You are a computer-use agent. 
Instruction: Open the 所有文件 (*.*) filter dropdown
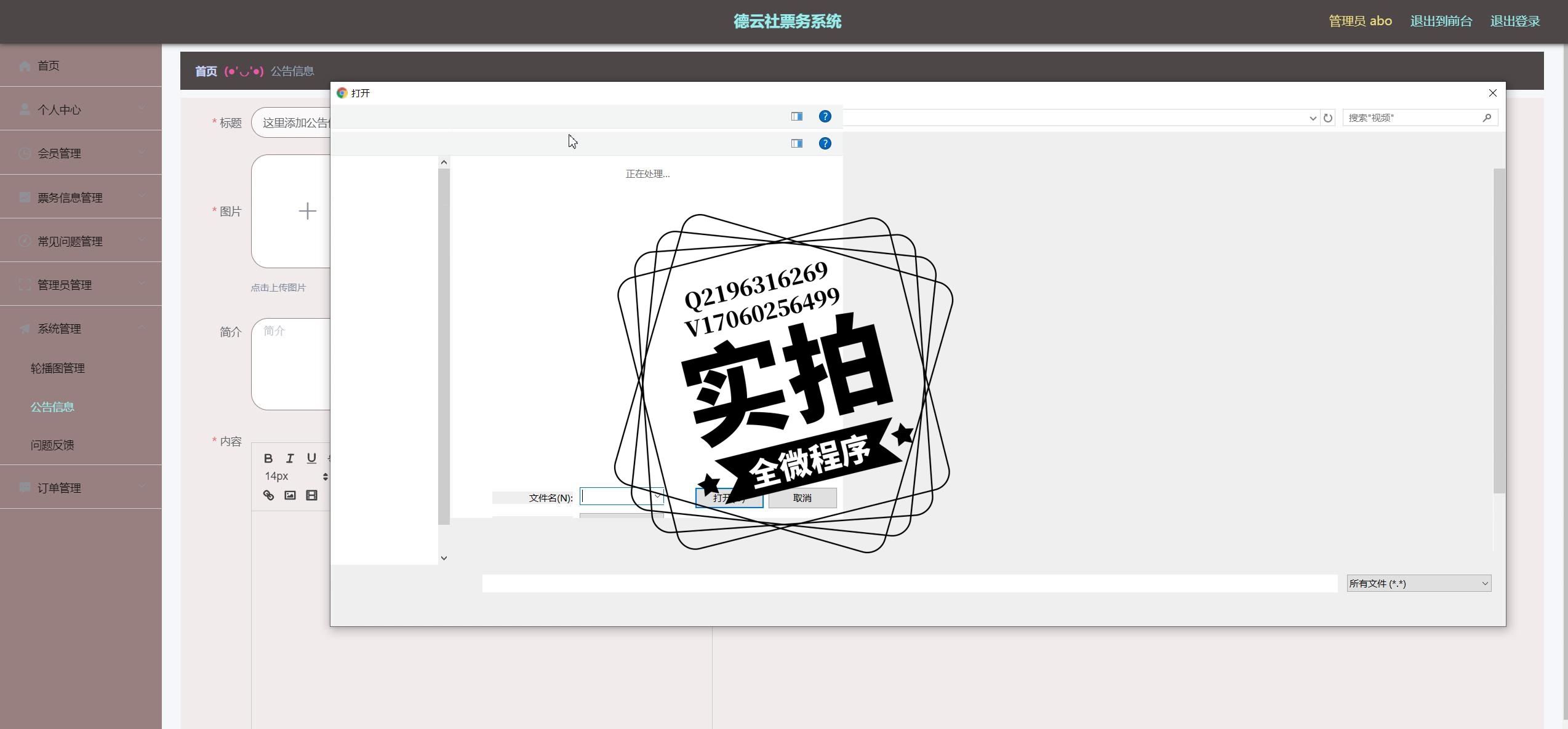pos(1418,583)
